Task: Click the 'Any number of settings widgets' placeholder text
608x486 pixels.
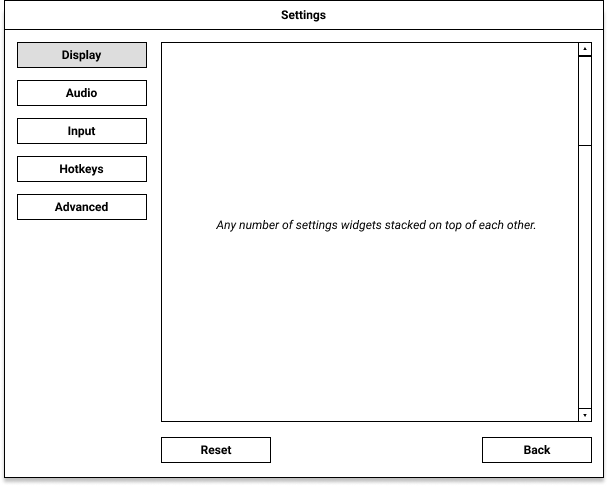Action: [x=376, y=225]
